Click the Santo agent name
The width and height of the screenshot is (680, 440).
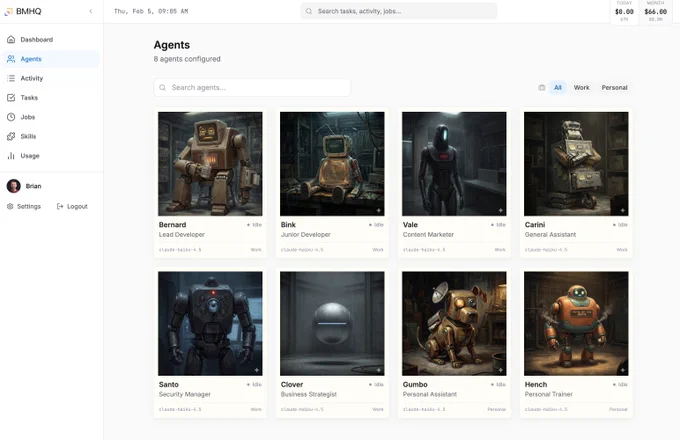point(169,385)
